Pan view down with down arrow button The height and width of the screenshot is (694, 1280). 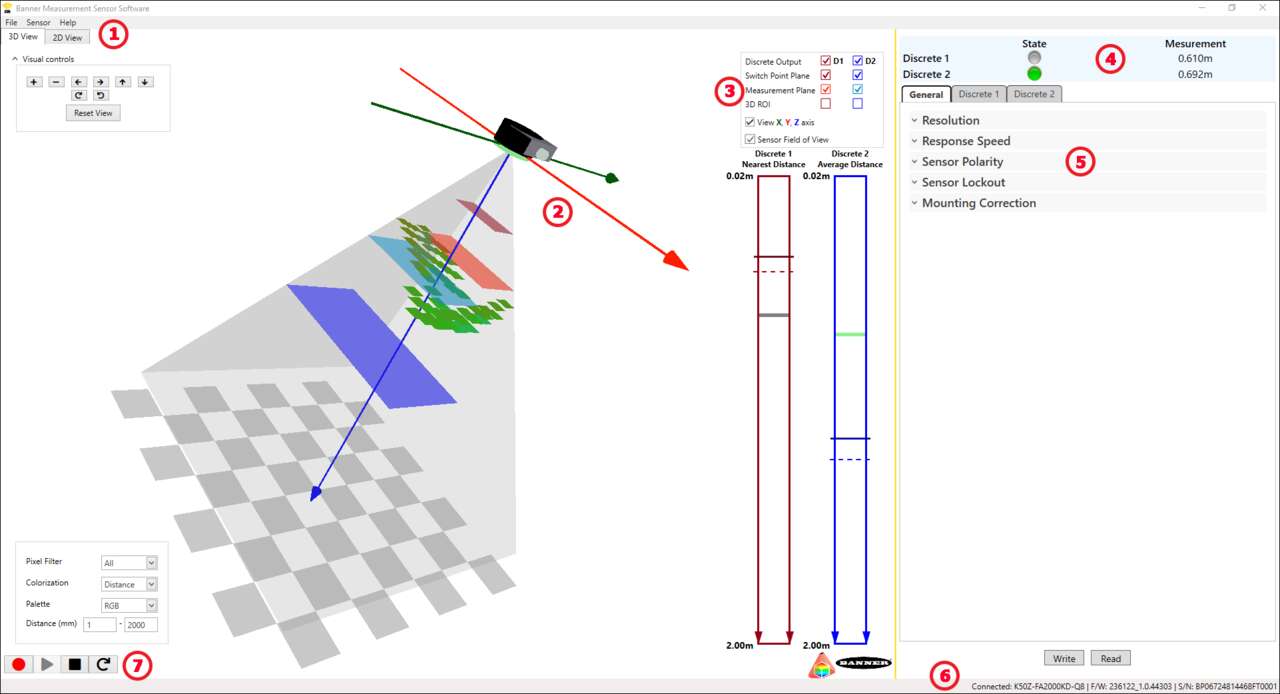(x=145, y=82)
